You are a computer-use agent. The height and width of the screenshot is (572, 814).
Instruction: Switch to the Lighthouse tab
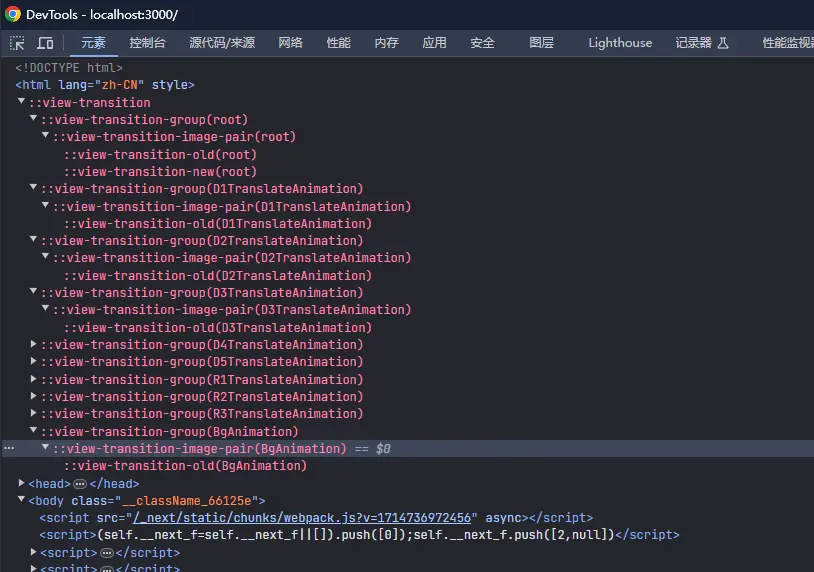(x=619, y=43)
